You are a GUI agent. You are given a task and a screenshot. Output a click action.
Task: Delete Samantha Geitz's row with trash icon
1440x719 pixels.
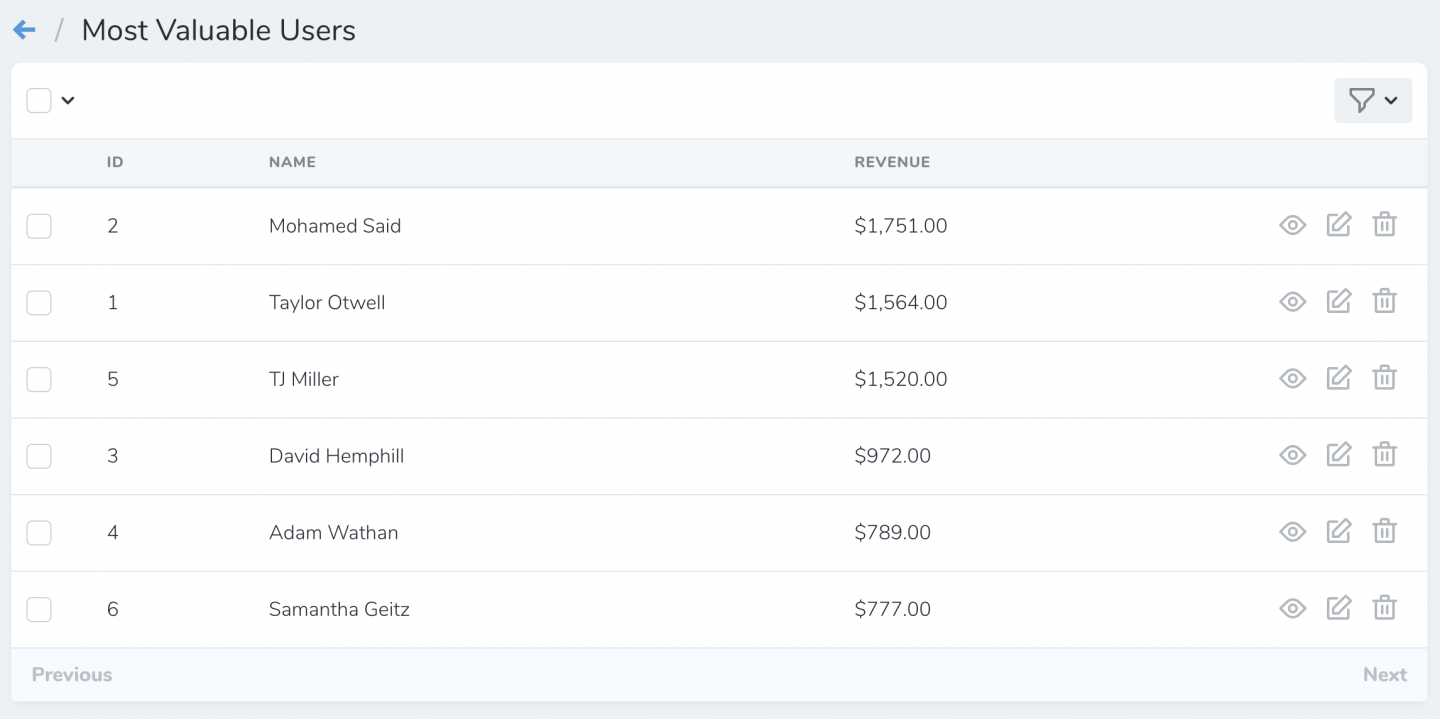[x=1384, y=608]
